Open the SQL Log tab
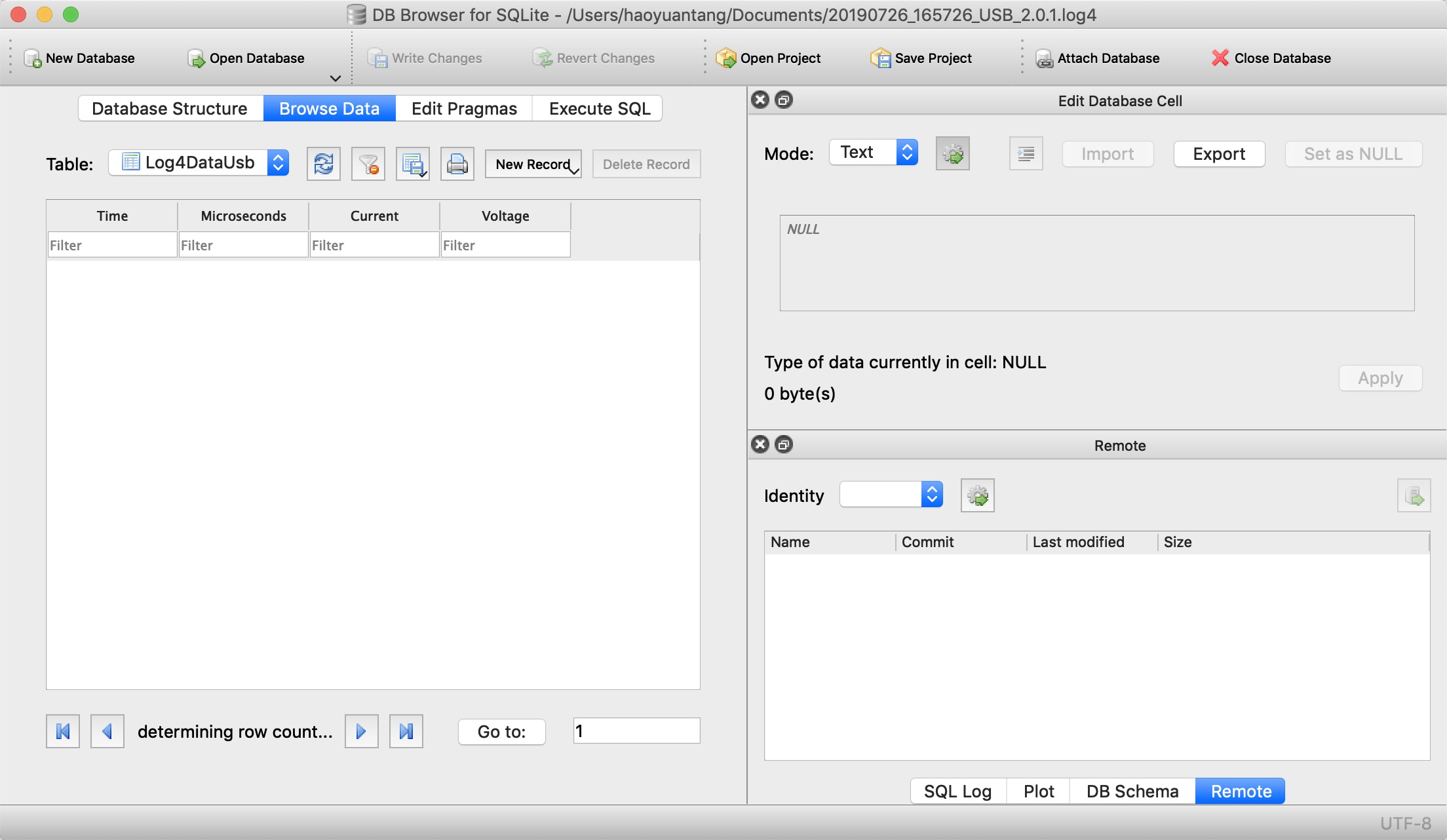This screenshot has height=840, width=1447. [957, 791]
